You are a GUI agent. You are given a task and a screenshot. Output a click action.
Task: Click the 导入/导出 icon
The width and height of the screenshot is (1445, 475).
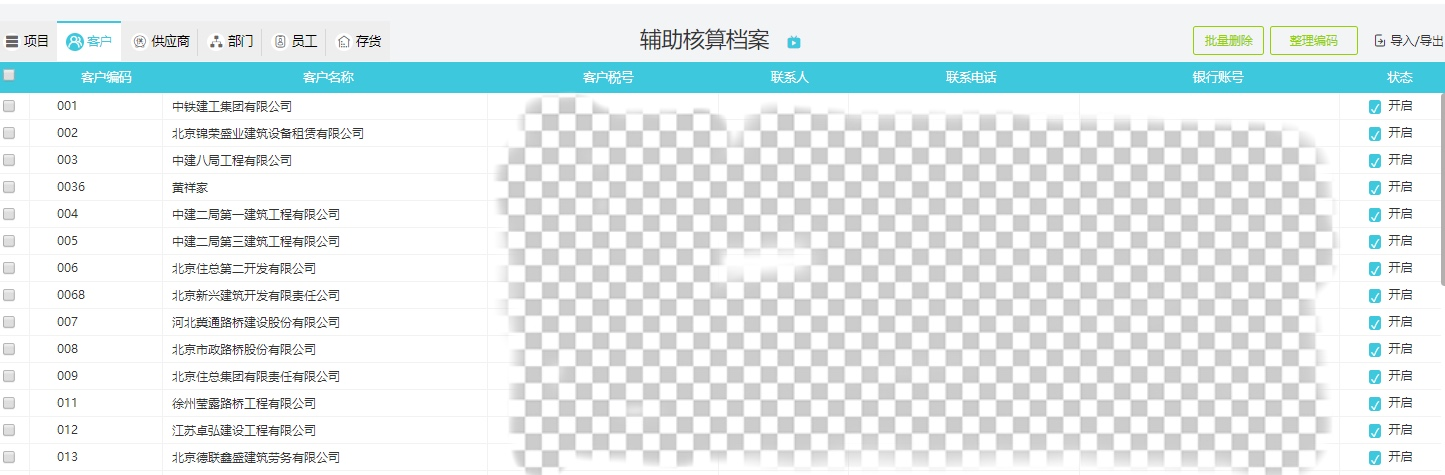click(x=1380, y=41)
